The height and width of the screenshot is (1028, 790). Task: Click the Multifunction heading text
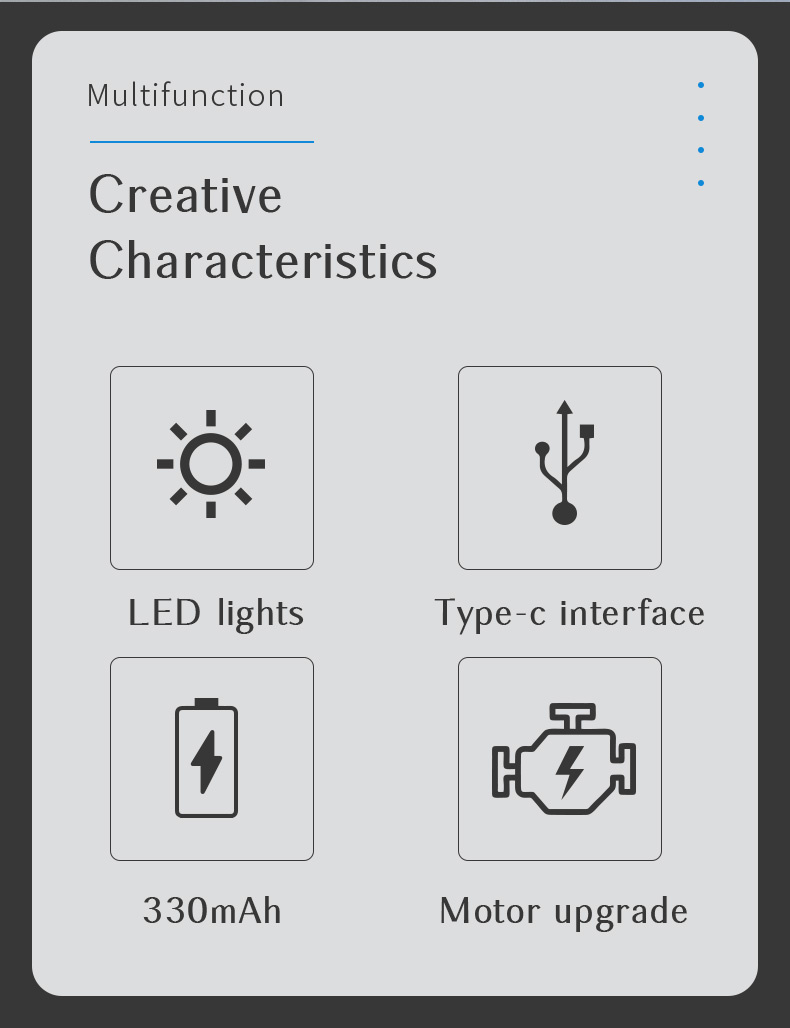click(x=186, y=96)
